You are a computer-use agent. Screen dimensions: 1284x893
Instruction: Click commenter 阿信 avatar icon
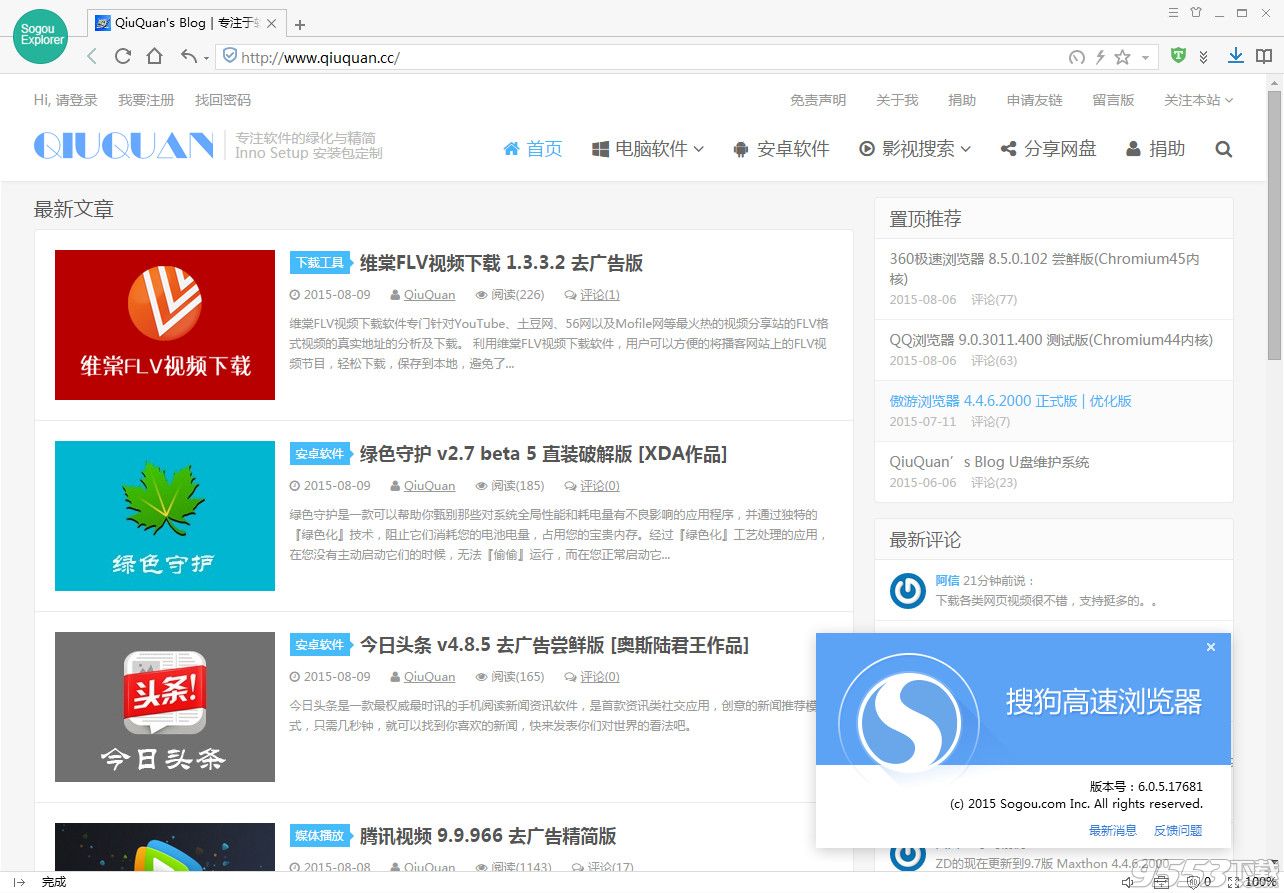pos(908,591)
